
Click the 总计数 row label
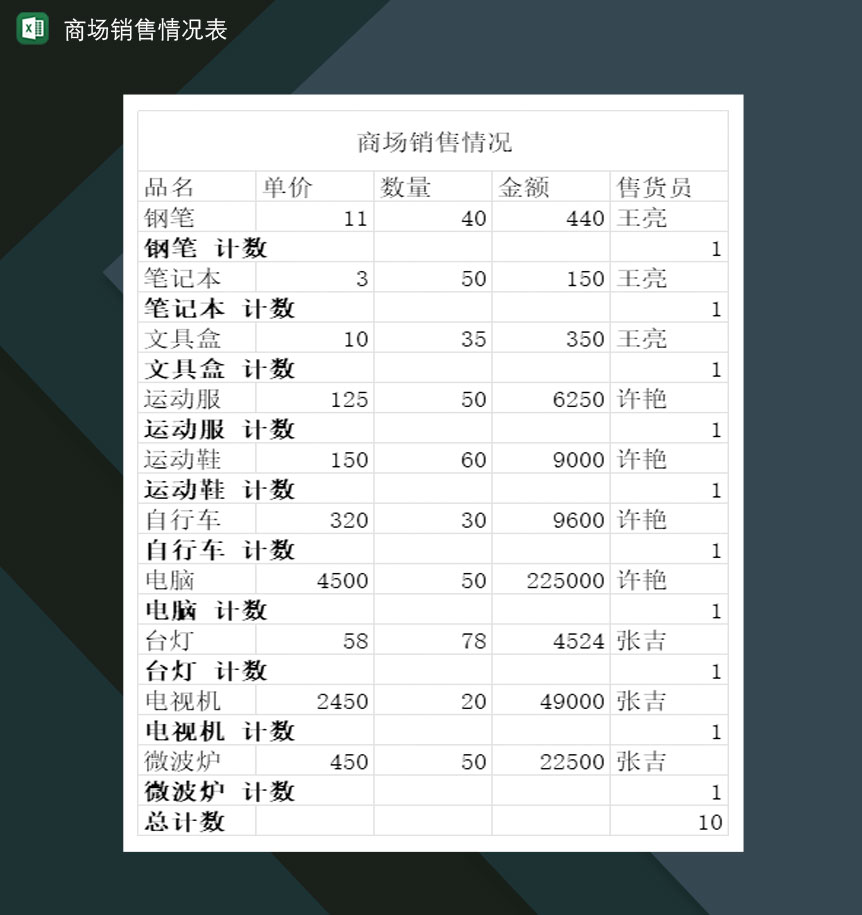(x=184, y=822)
